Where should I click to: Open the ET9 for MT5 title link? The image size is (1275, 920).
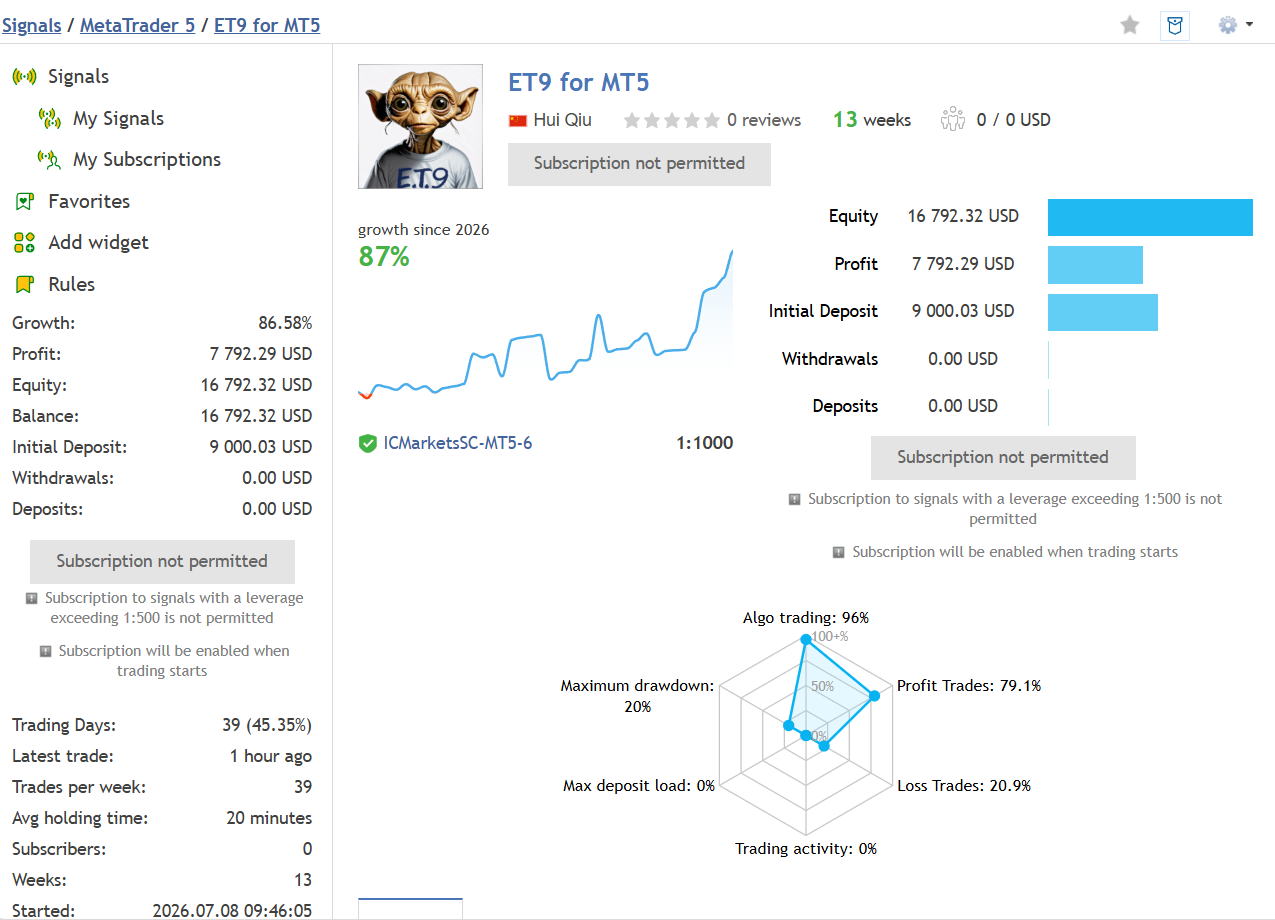[x=579, y=82]
